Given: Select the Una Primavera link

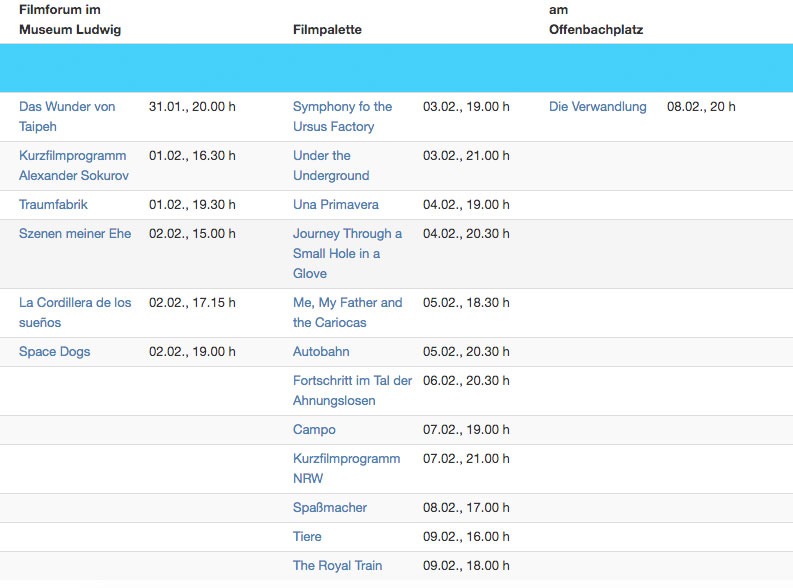Looking at the screenshot, I should point(336,205).
